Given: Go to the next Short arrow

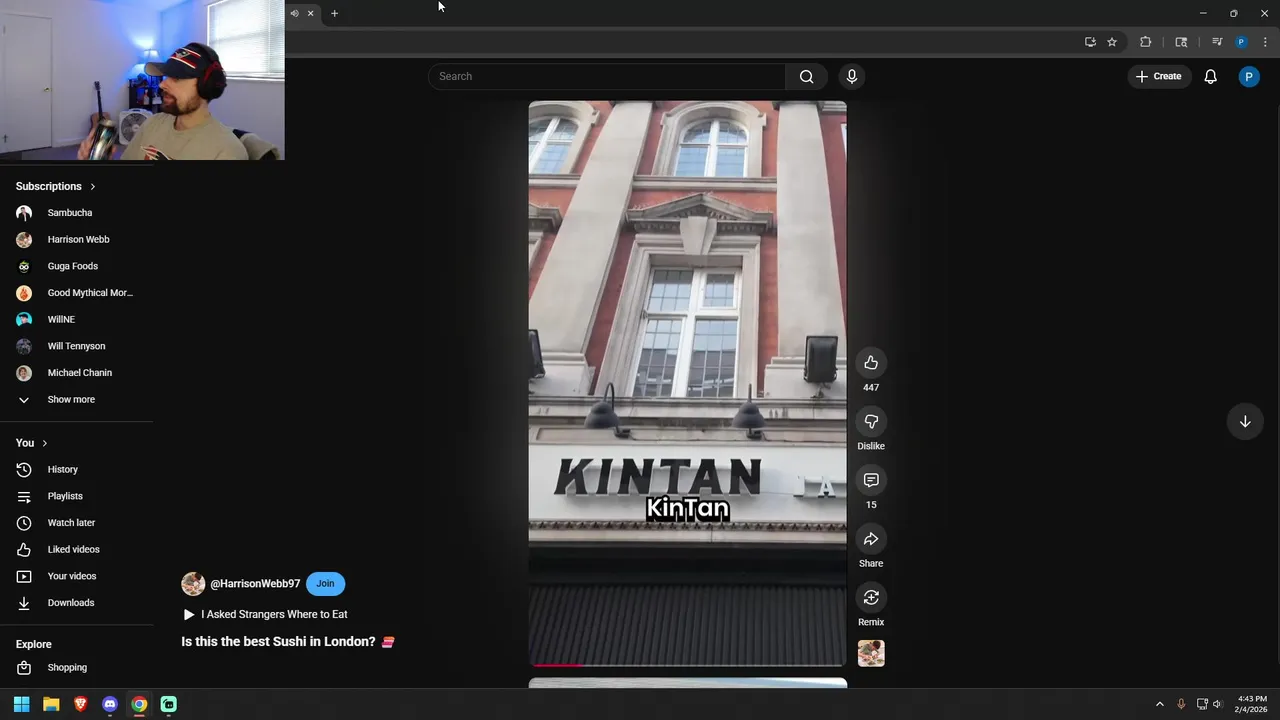Looking at the screenshot, I should [1245, 422].
